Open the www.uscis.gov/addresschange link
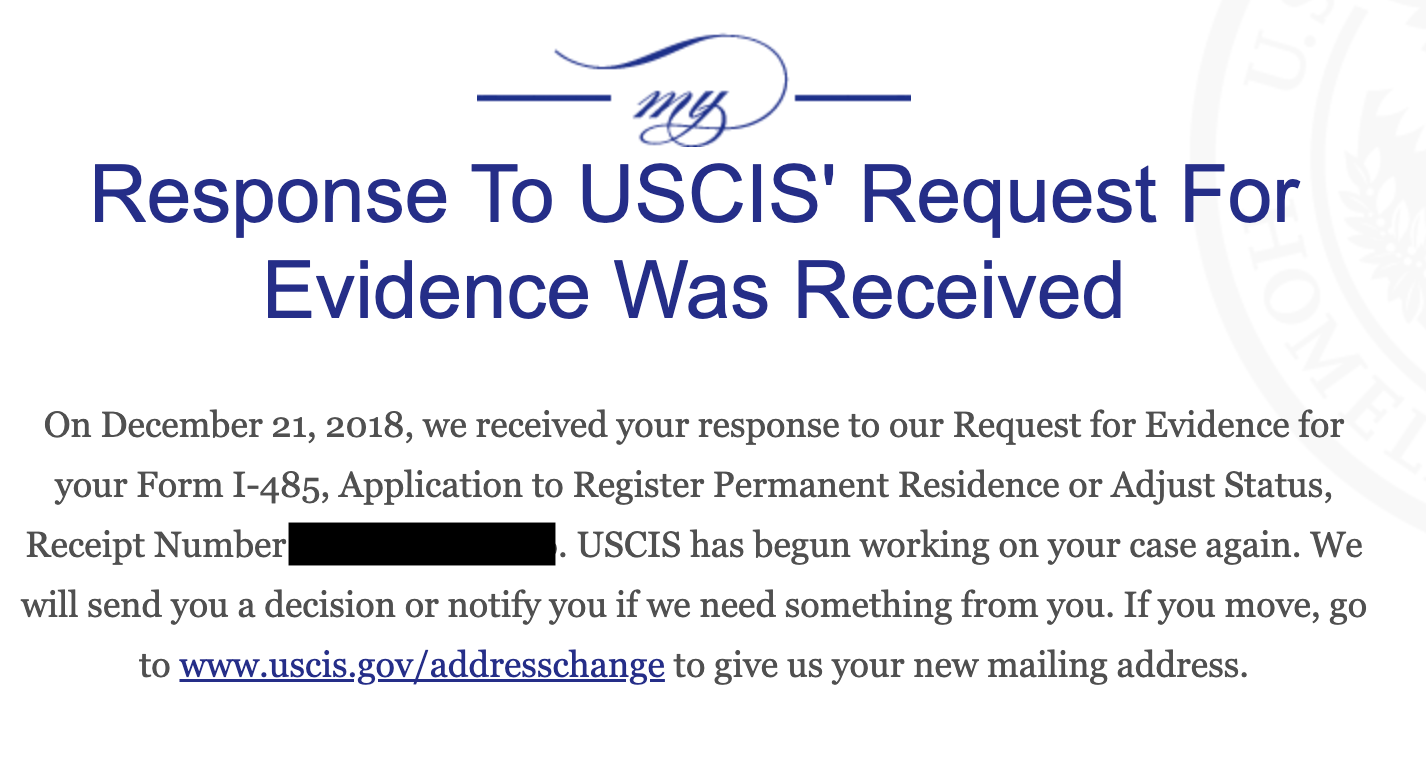Screen dimensions: 1426x772 [x=422, y=665]
